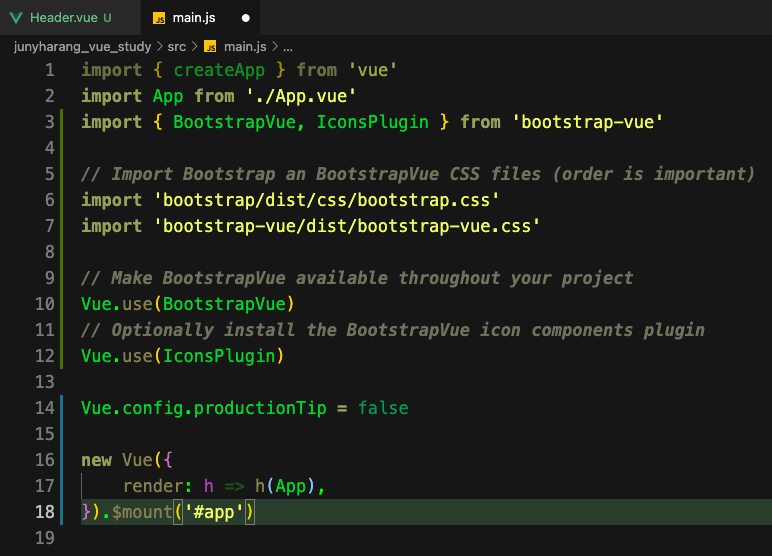Click the unsaved dot on main.js tab
772x556 pixels.
246,18
